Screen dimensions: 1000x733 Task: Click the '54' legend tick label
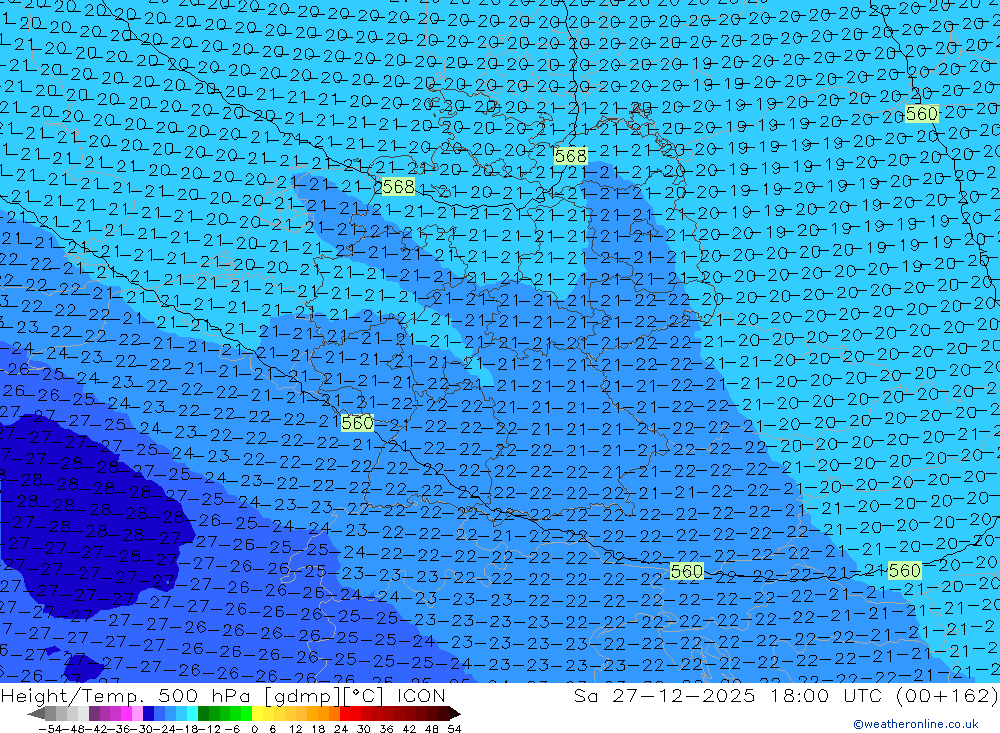454,729
